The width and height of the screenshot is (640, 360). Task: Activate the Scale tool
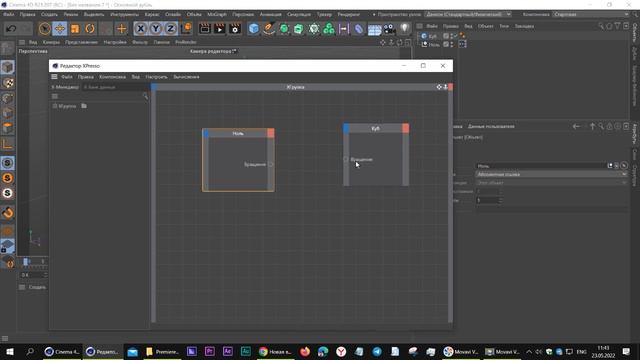[75, 29]
